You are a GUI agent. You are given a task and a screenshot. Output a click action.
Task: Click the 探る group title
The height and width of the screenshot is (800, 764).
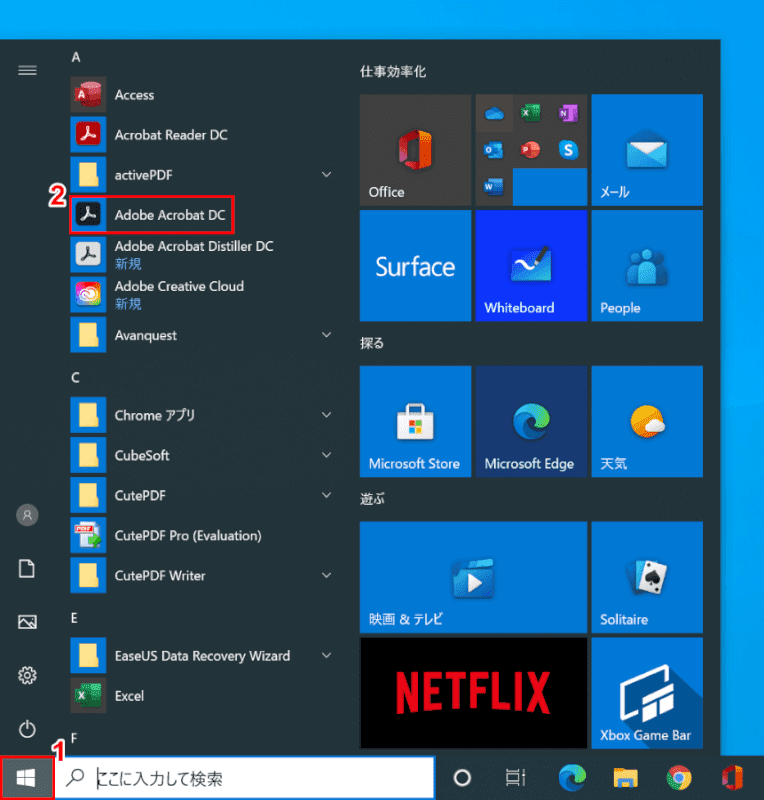[x=372, y=343]
